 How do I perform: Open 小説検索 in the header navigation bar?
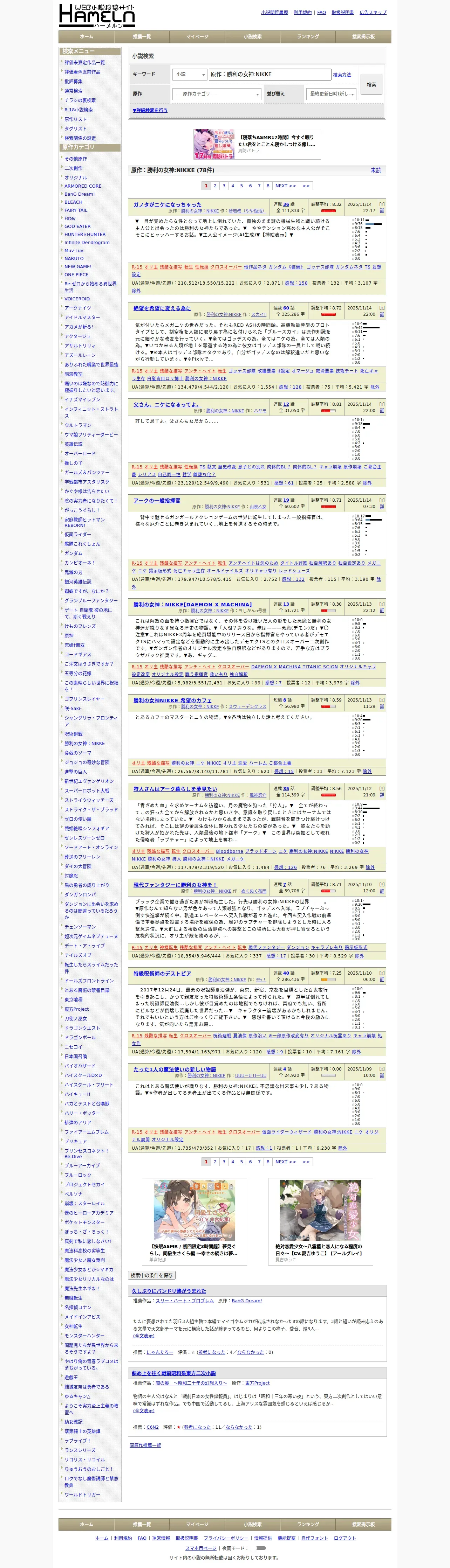tap(252, 36)
